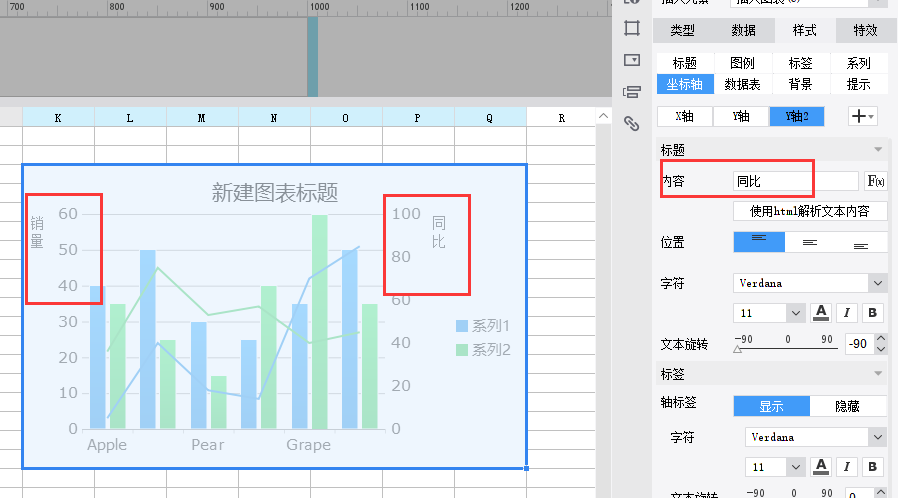Open axis label font color picker

click(x=821, y=467)
